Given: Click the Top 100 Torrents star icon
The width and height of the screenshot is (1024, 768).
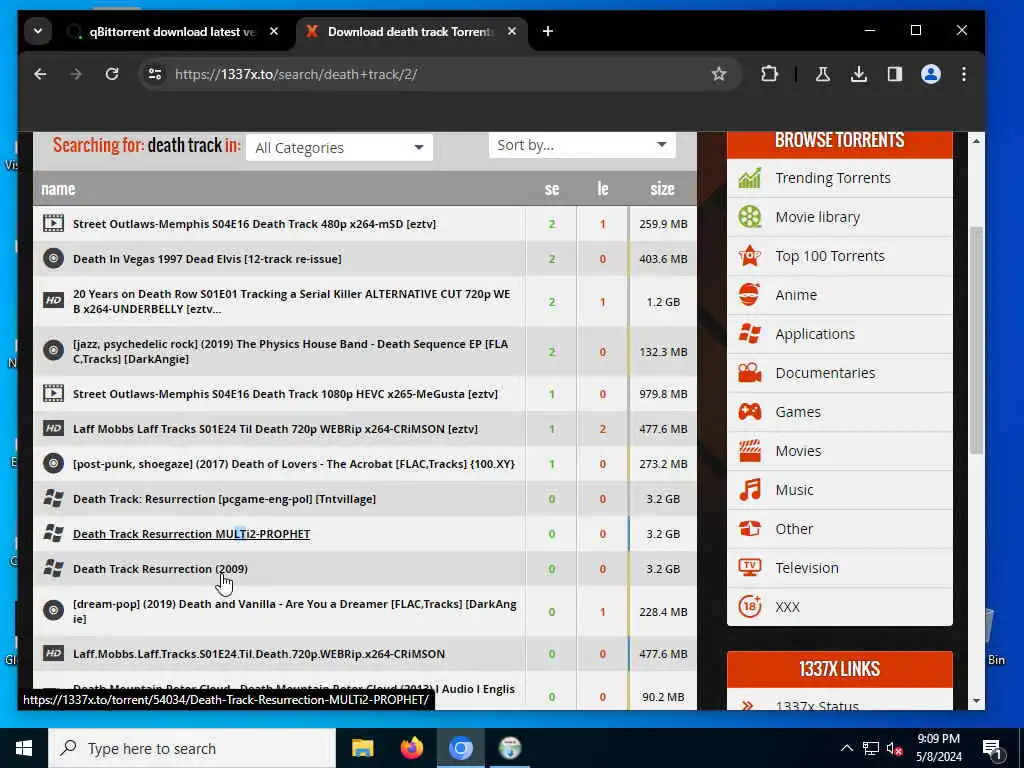Looking at the screenshot, I should pos(750,255).
